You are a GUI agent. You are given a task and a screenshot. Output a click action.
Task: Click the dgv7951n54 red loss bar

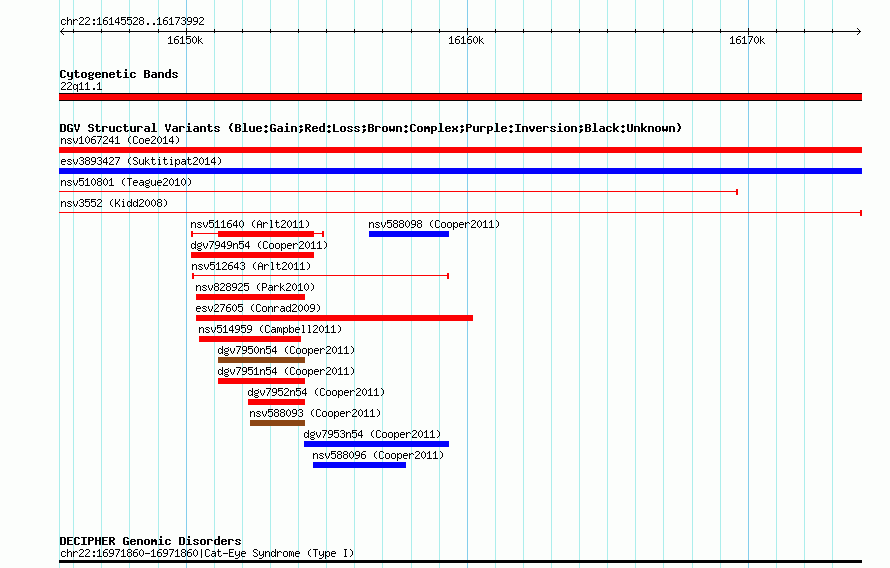[x=261, y=381]
